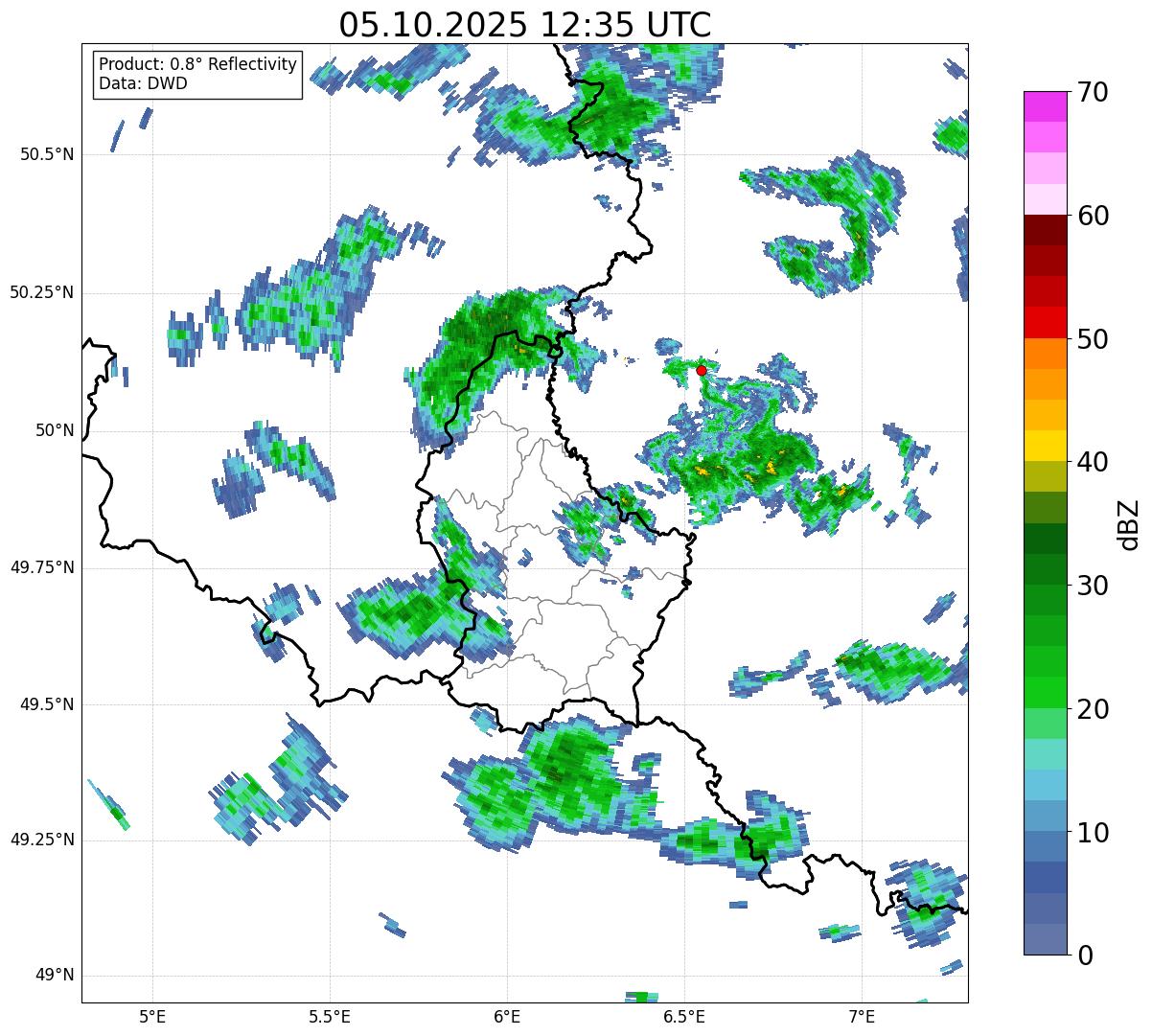
Task: Click the dBZ colorbar axis label
Action: coord(1128,523)
